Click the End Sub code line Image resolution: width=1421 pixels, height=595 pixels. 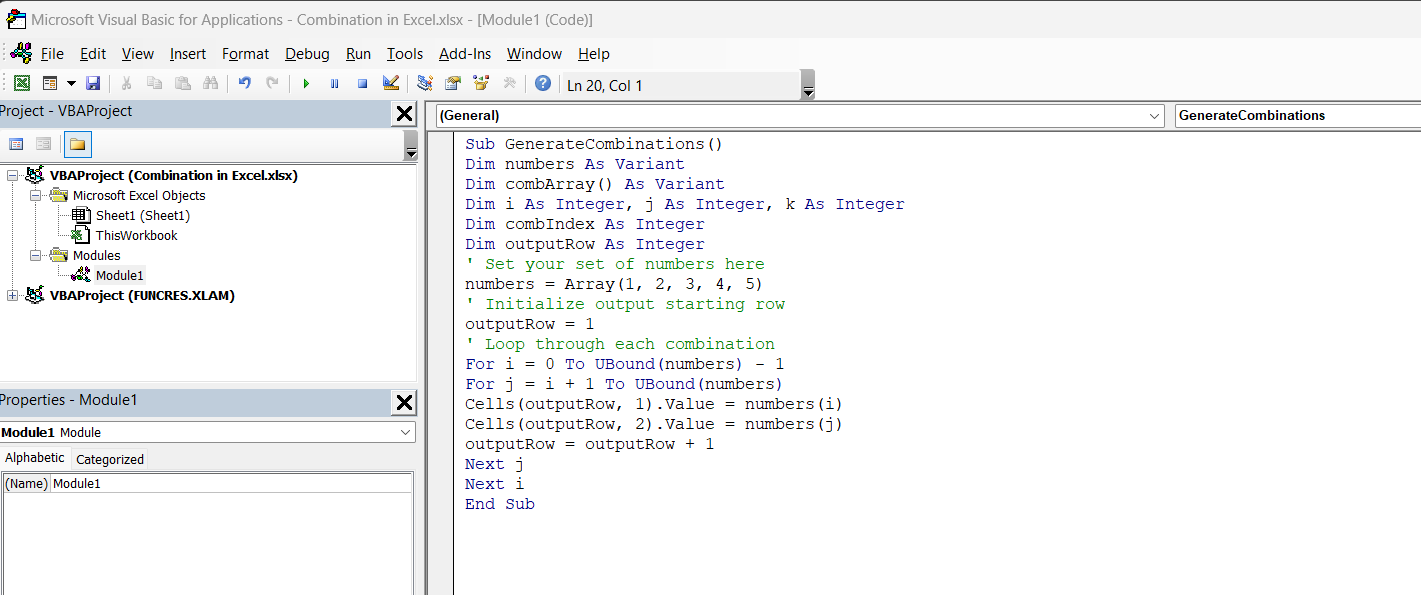click(x=500, y=504)
